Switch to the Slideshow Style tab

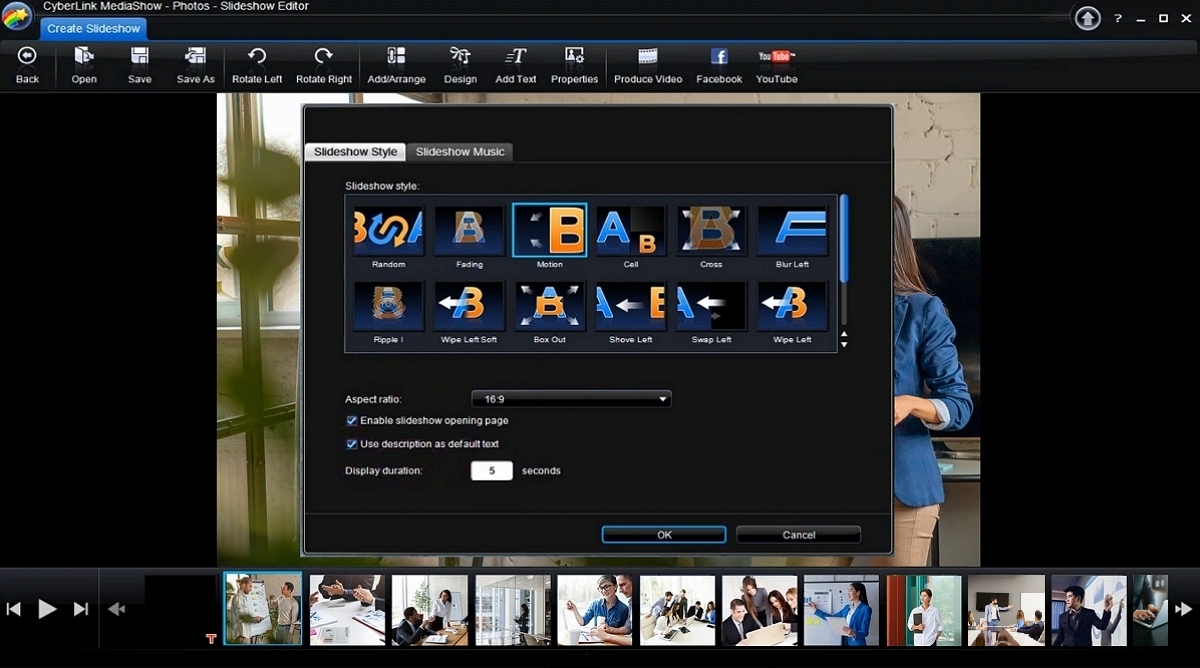[x=355, y=152]
